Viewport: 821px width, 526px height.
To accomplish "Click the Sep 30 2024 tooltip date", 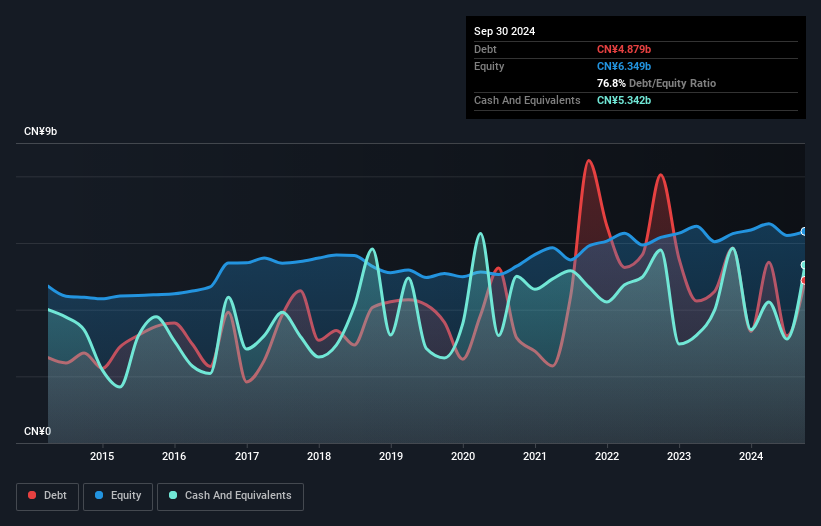I will tap(504, 31).
